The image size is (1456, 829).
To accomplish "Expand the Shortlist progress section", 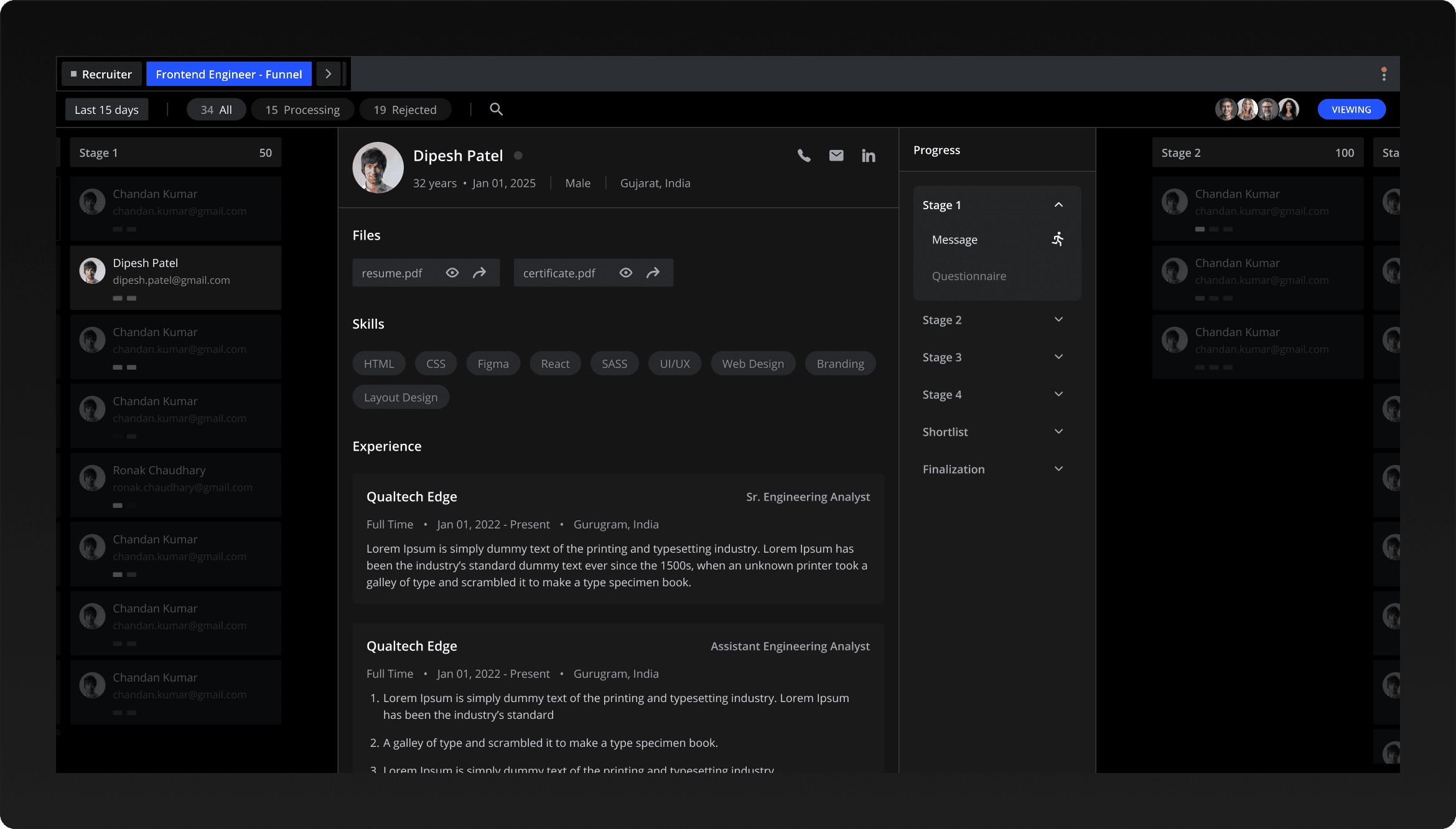I will tap(1058, 432).
